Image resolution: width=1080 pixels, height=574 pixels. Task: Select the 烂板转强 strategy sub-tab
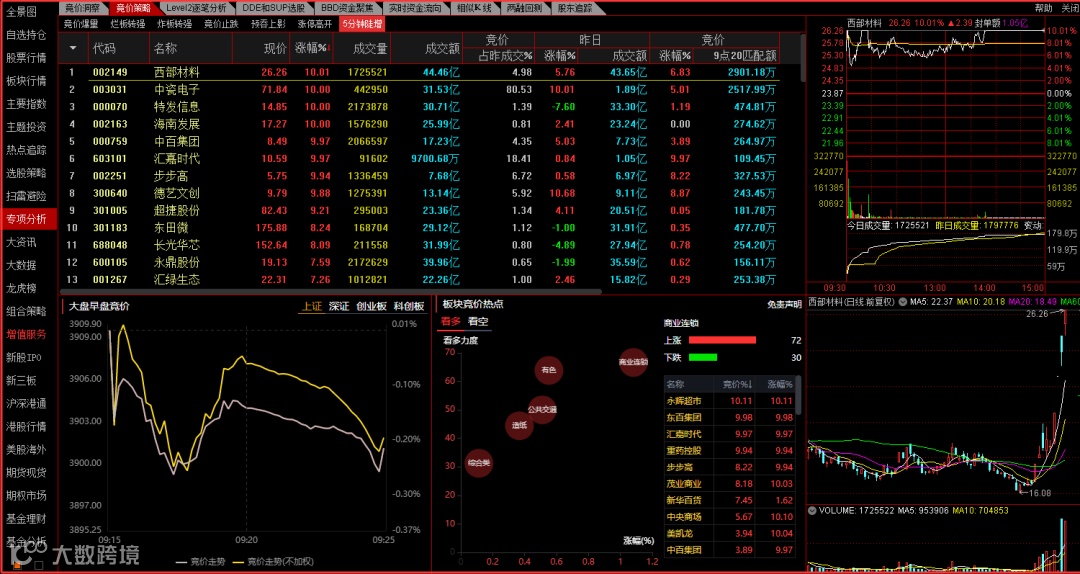tap(128, 23)
